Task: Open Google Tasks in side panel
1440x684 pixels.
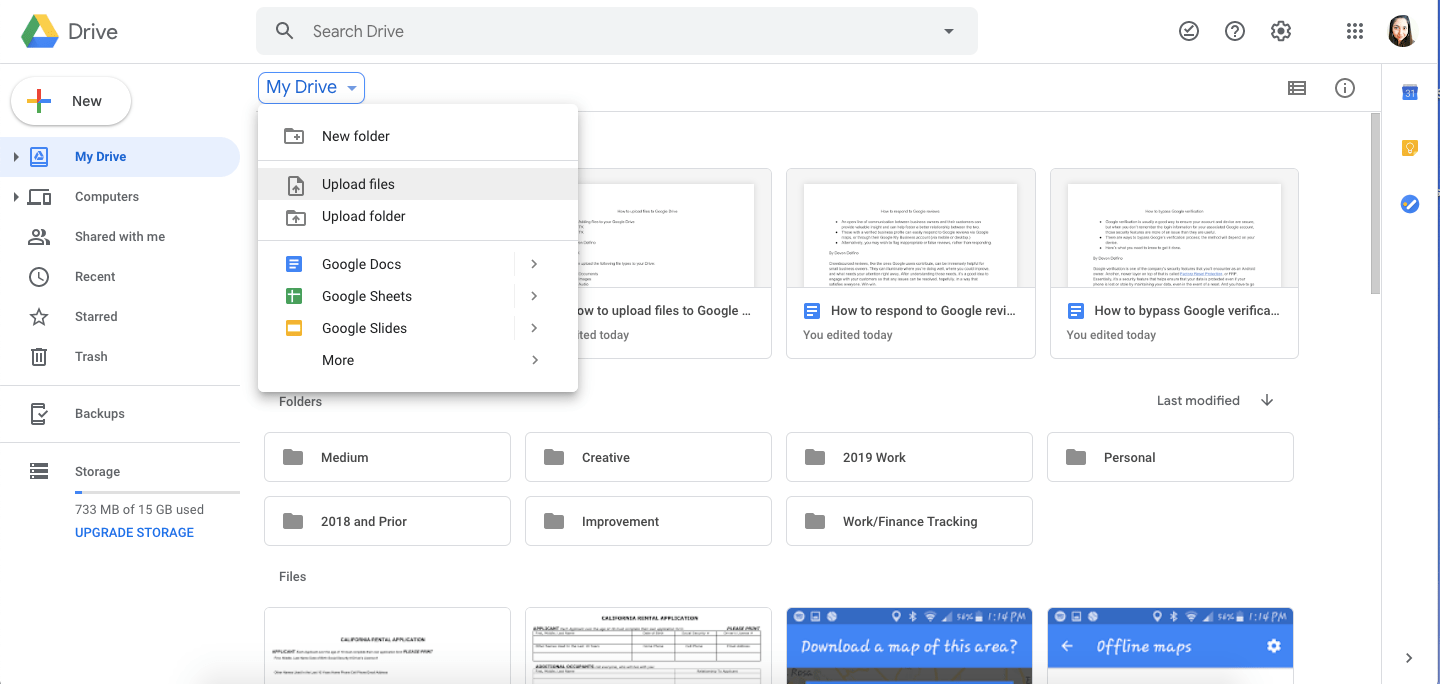Action: [x=1410, y=204]
